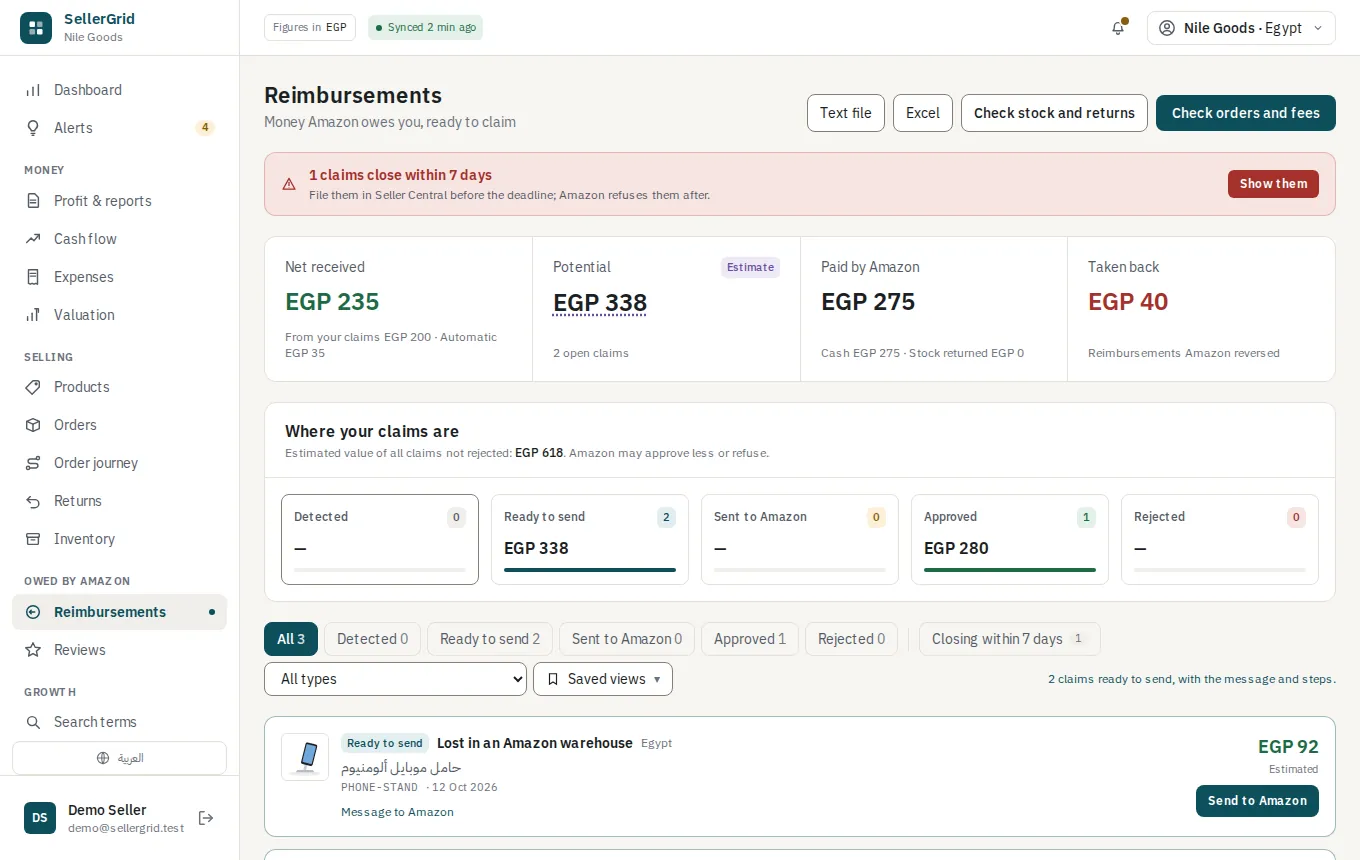Open the All types filter dropdown
Image resolution: width=1360 pixels, height=860 pixels.
click(395, 679)
